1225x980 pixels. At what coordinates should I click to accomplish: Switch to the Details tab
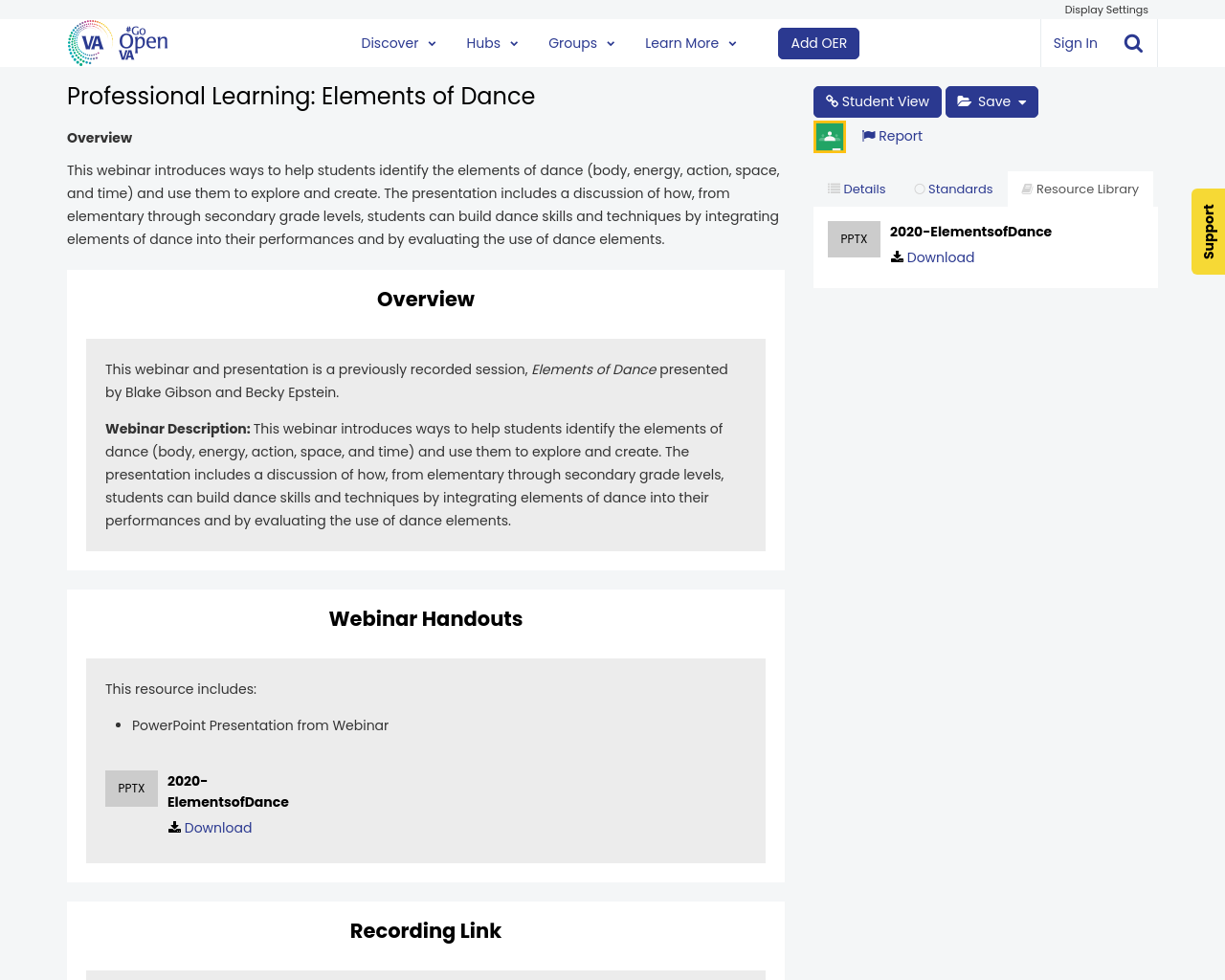coord(856,188)
